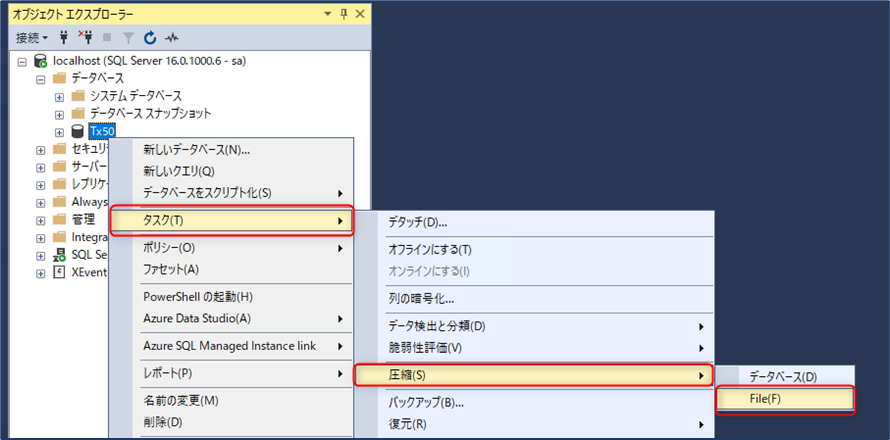Open the 圧縮(S) shrink submenu
Screen dimensions: 890x440
(533, 375)
